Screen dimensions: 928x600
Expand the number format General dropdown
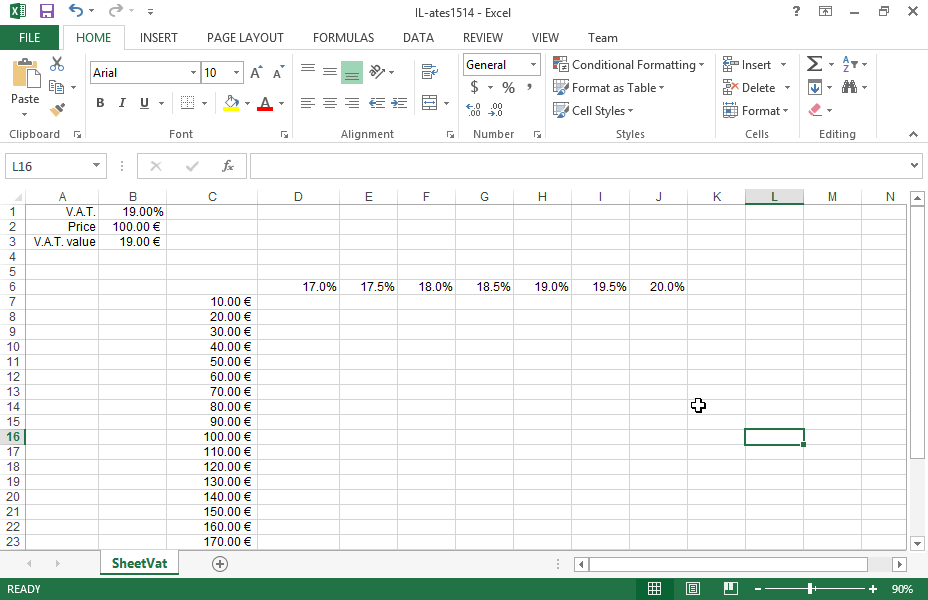point(533,65)
